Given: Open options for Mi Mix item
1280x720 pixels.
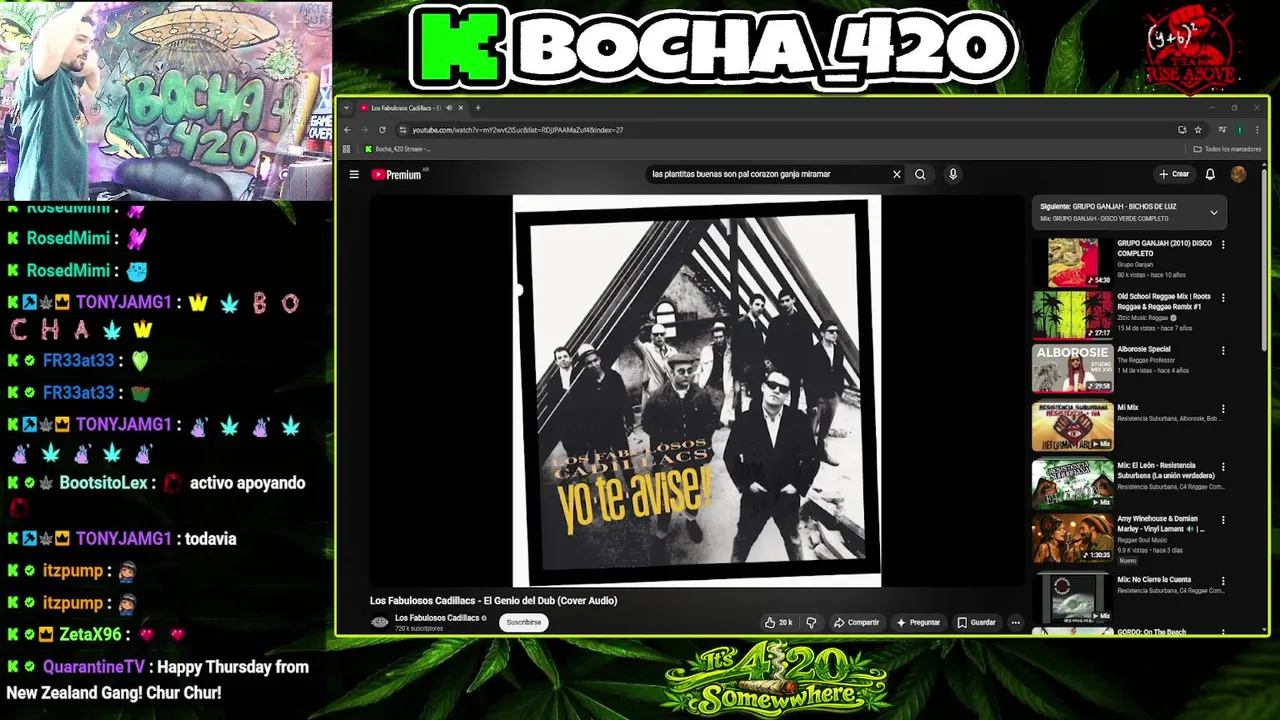Looking at the screenshot, I should tap(1223, 409).
